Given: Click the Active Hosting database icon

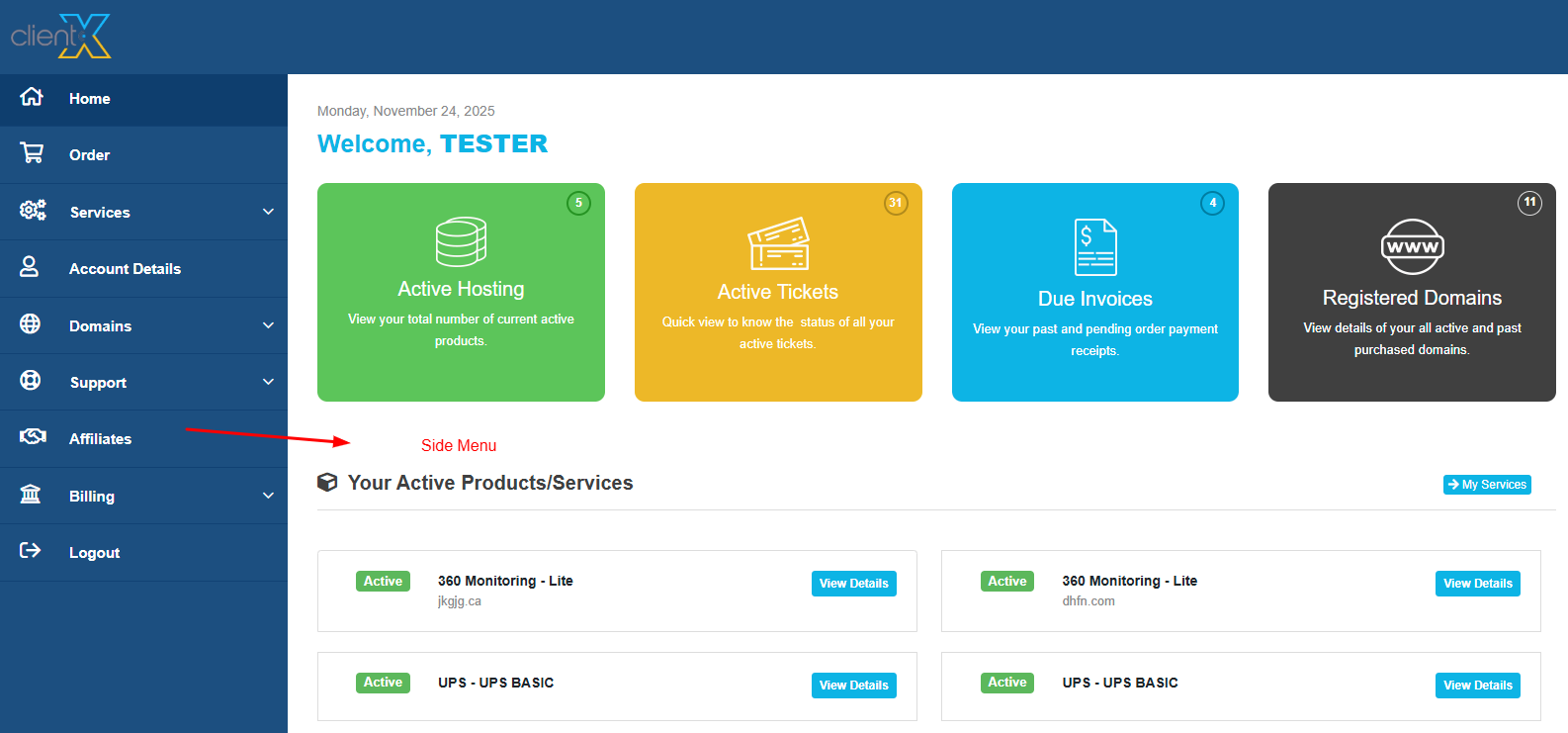Looking at the screenshot, I should 461,242.
